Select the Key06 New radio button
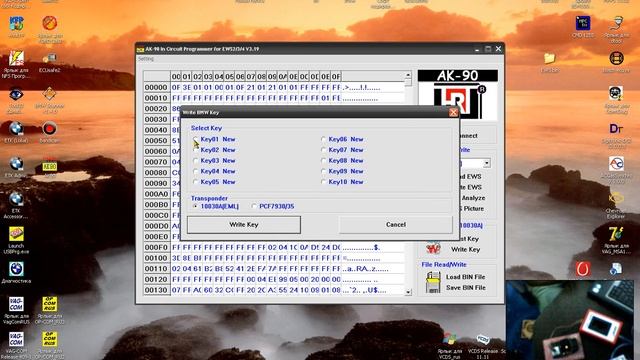Viewport: 640px width, 360px height. 324,139
